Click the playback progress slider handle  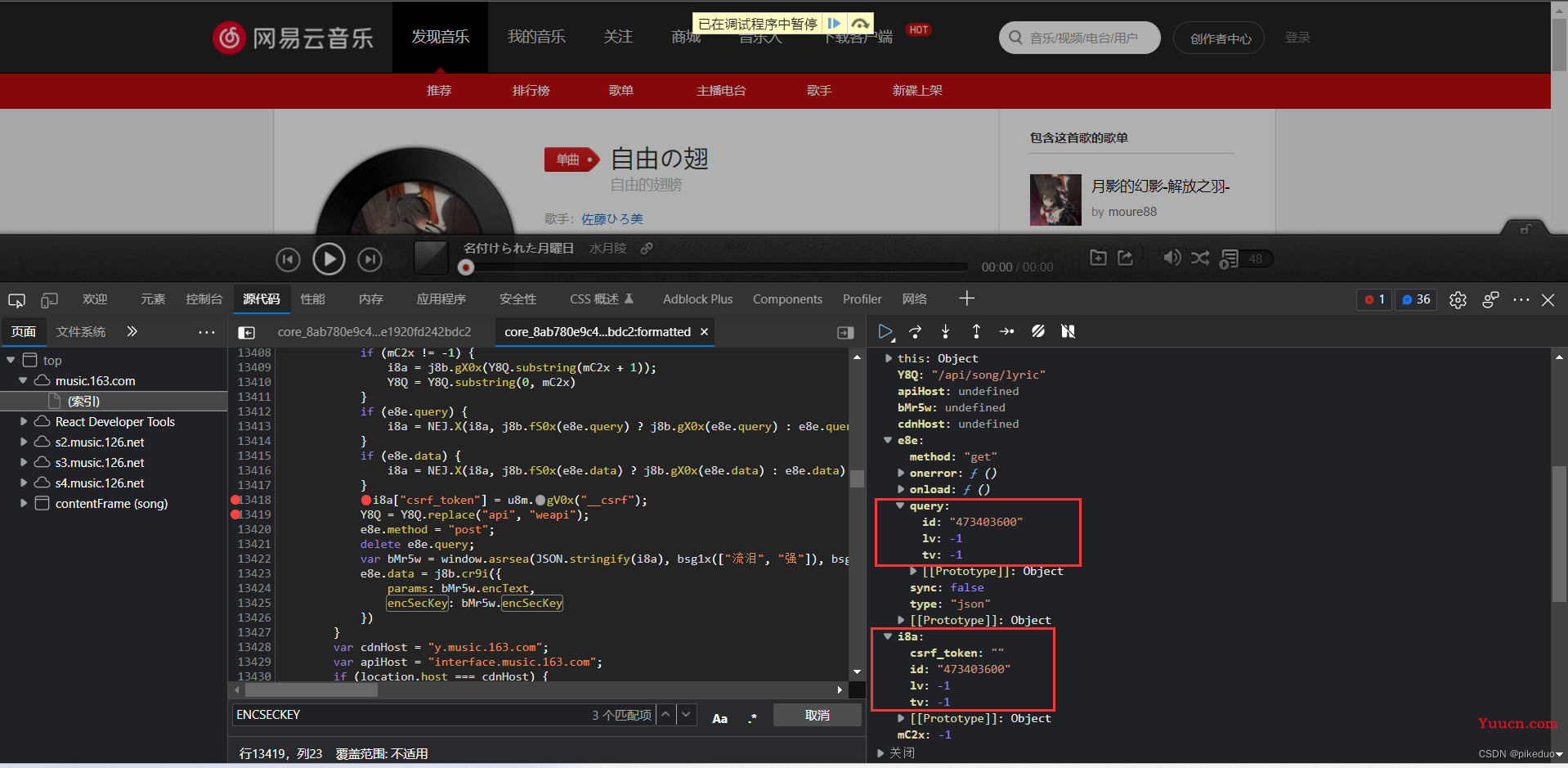pos(466,267)
